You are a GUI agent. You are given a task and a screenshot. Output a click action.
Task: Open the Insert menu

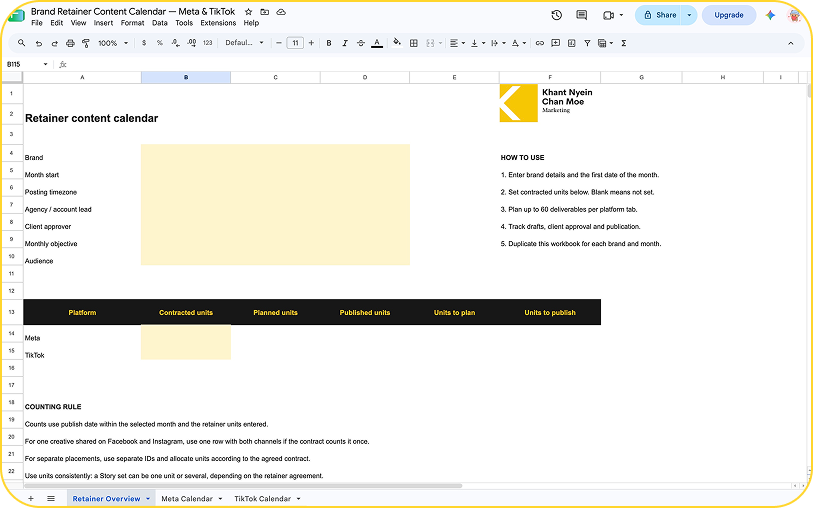(103, 23)
